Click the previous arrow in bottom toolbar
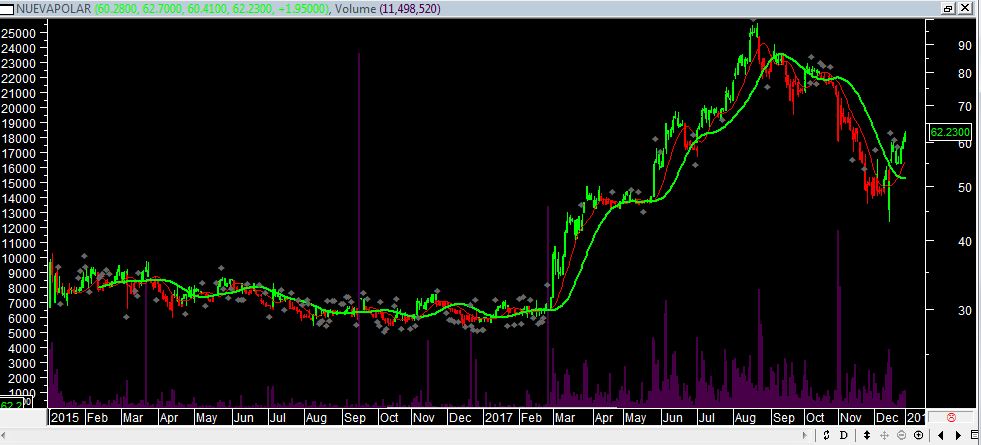 (941, 435)
